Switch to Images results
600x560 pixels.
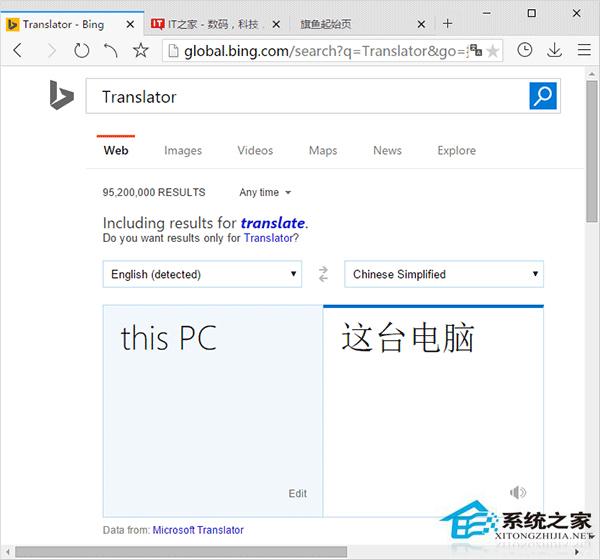pos(183,150)
